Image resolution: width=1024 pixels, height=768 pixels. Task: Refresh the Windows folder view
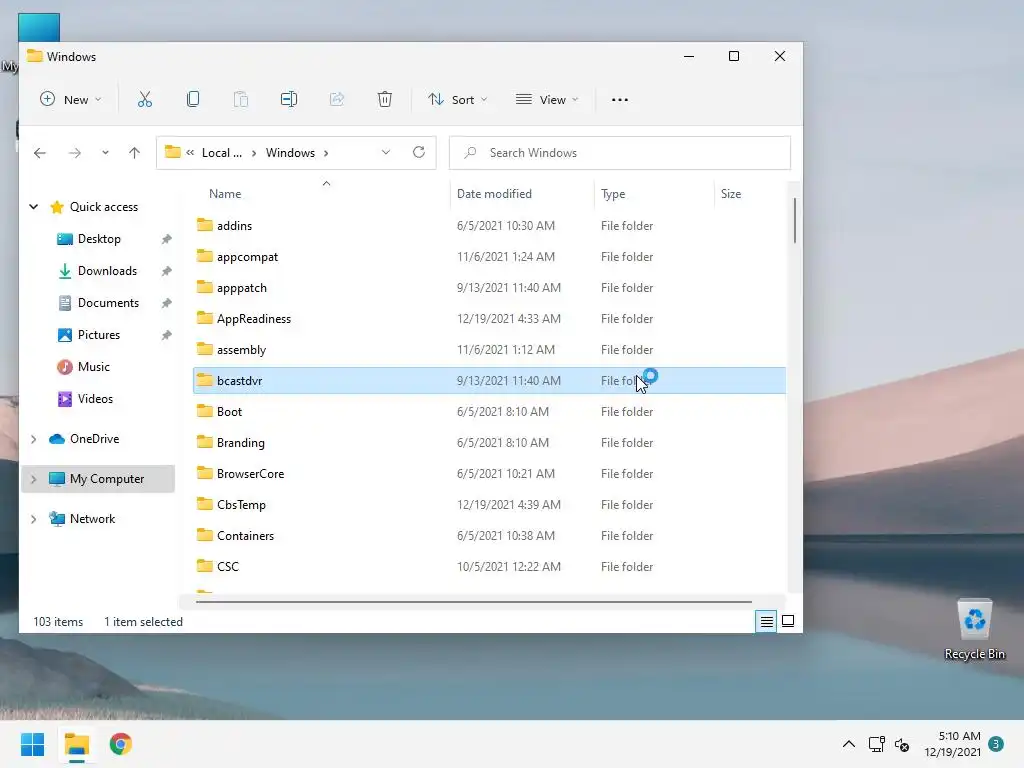tap(419, 152)
